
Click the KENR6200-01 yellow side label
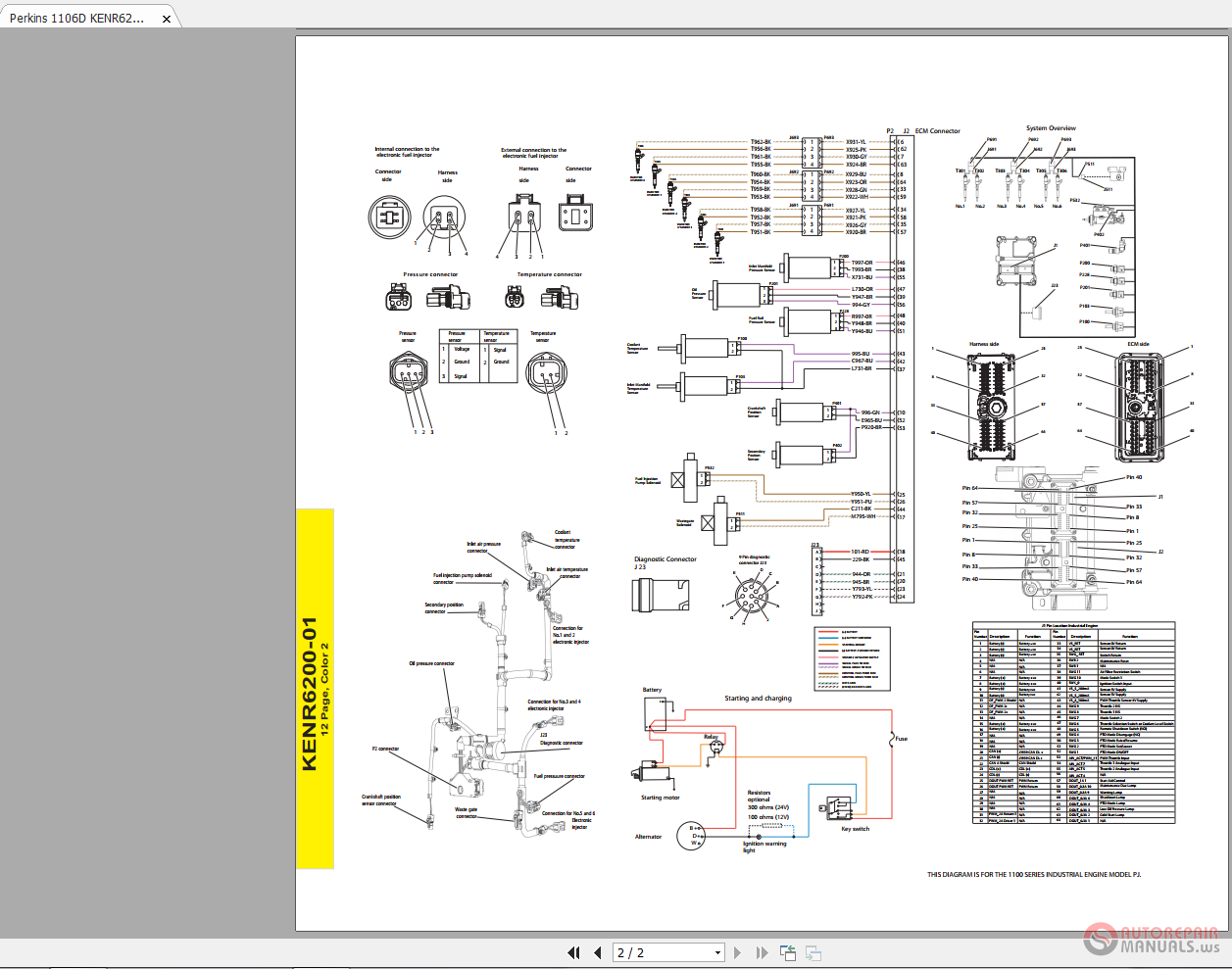point(316,689)
